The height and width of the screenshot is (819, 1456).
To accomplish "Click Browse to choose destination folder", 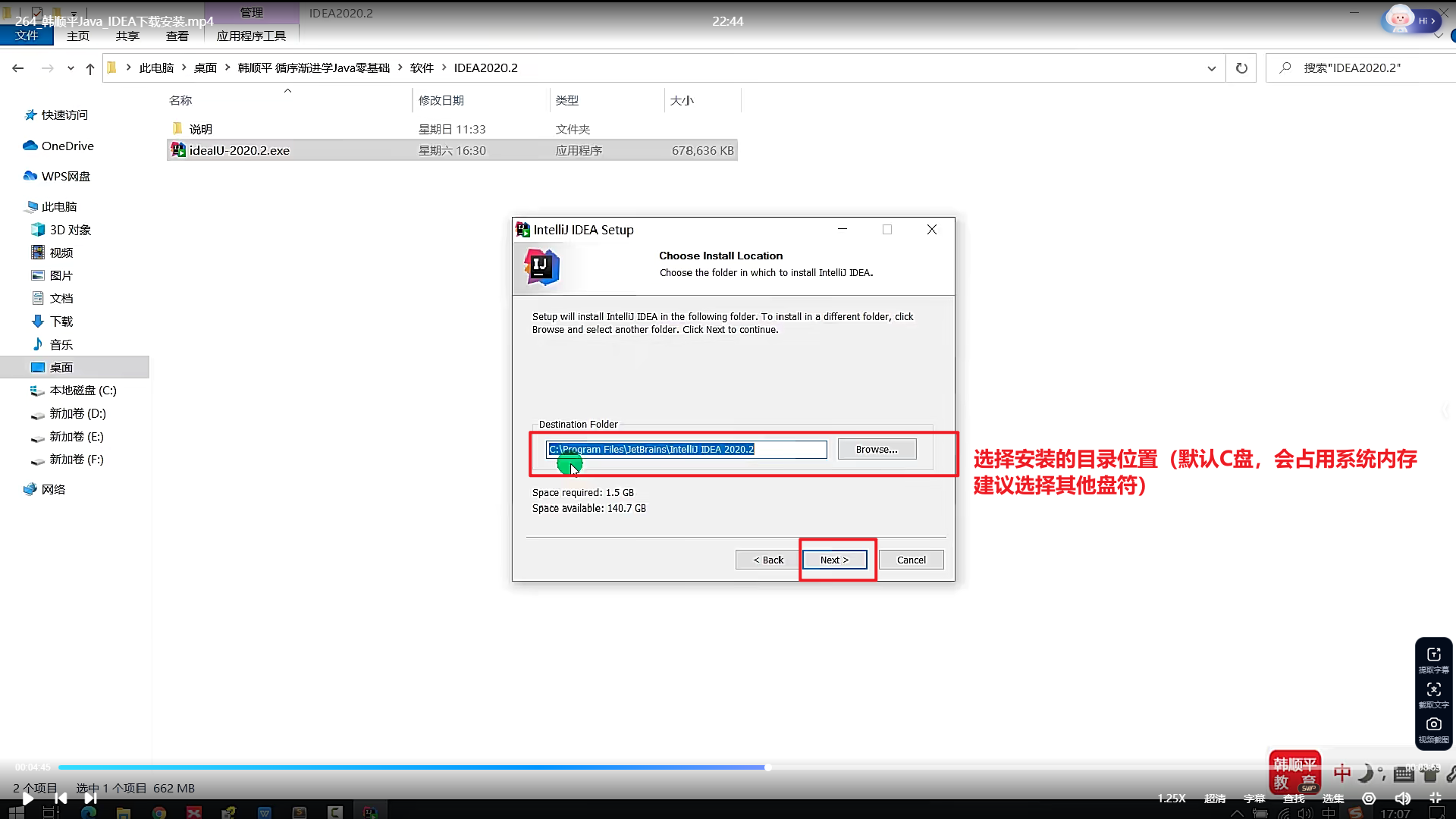I will tap(877, 449).
